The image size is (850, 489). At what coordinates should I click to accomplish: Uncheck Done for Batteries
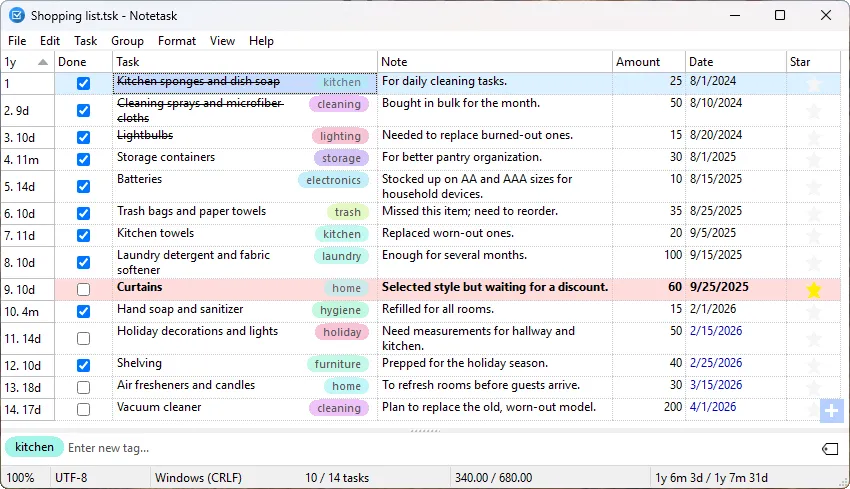point(83,186)
